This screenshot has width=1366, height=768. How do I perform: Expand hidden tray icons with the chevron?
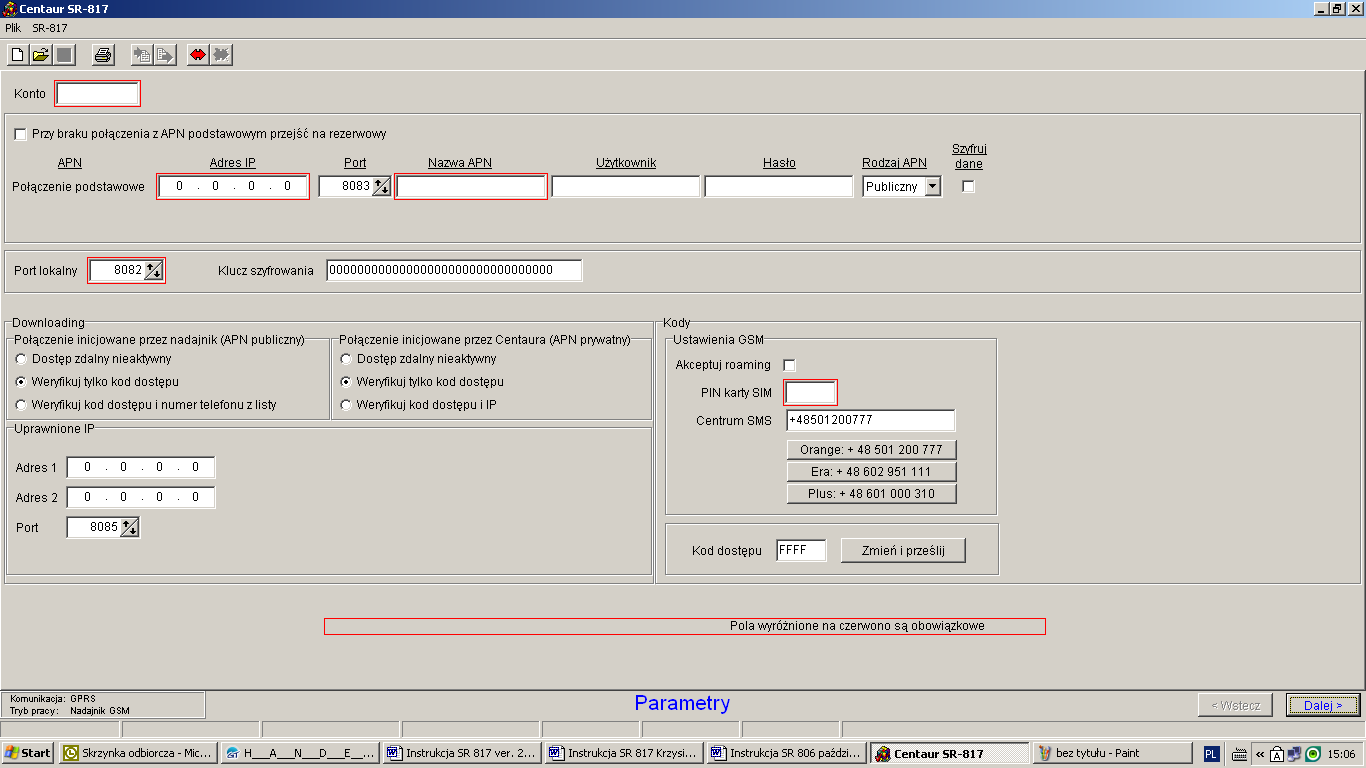(x=1260, y=754)
